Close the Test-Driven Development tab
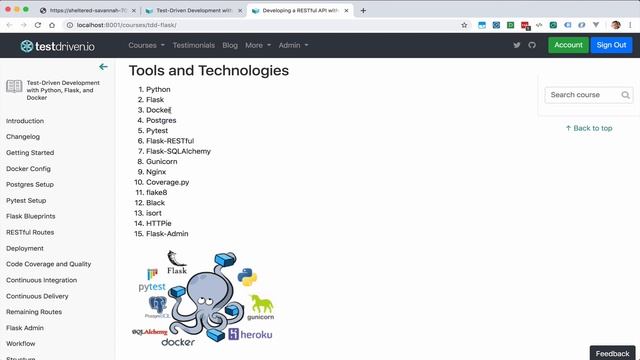Screen dimensions: 640x360 [240, 11]
